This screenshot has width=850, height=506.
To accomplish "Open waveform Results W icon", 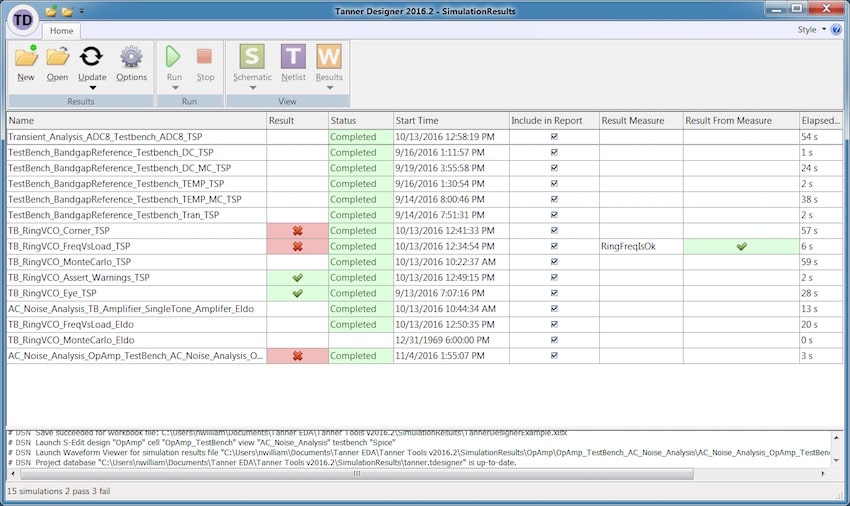I will pyautogui.click(x=329, y=56).
